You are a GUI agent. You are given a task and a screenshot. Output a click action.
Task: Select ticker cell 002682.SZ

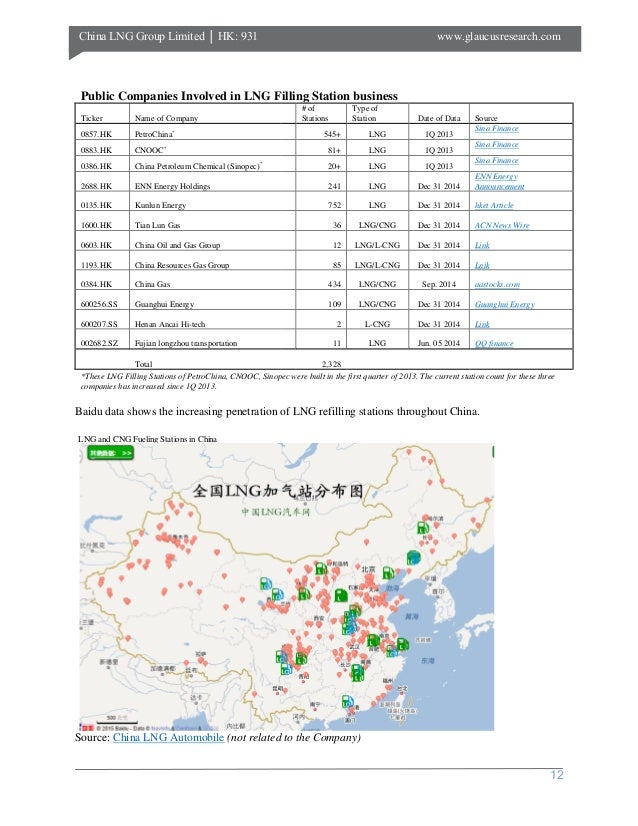point(99,343)
